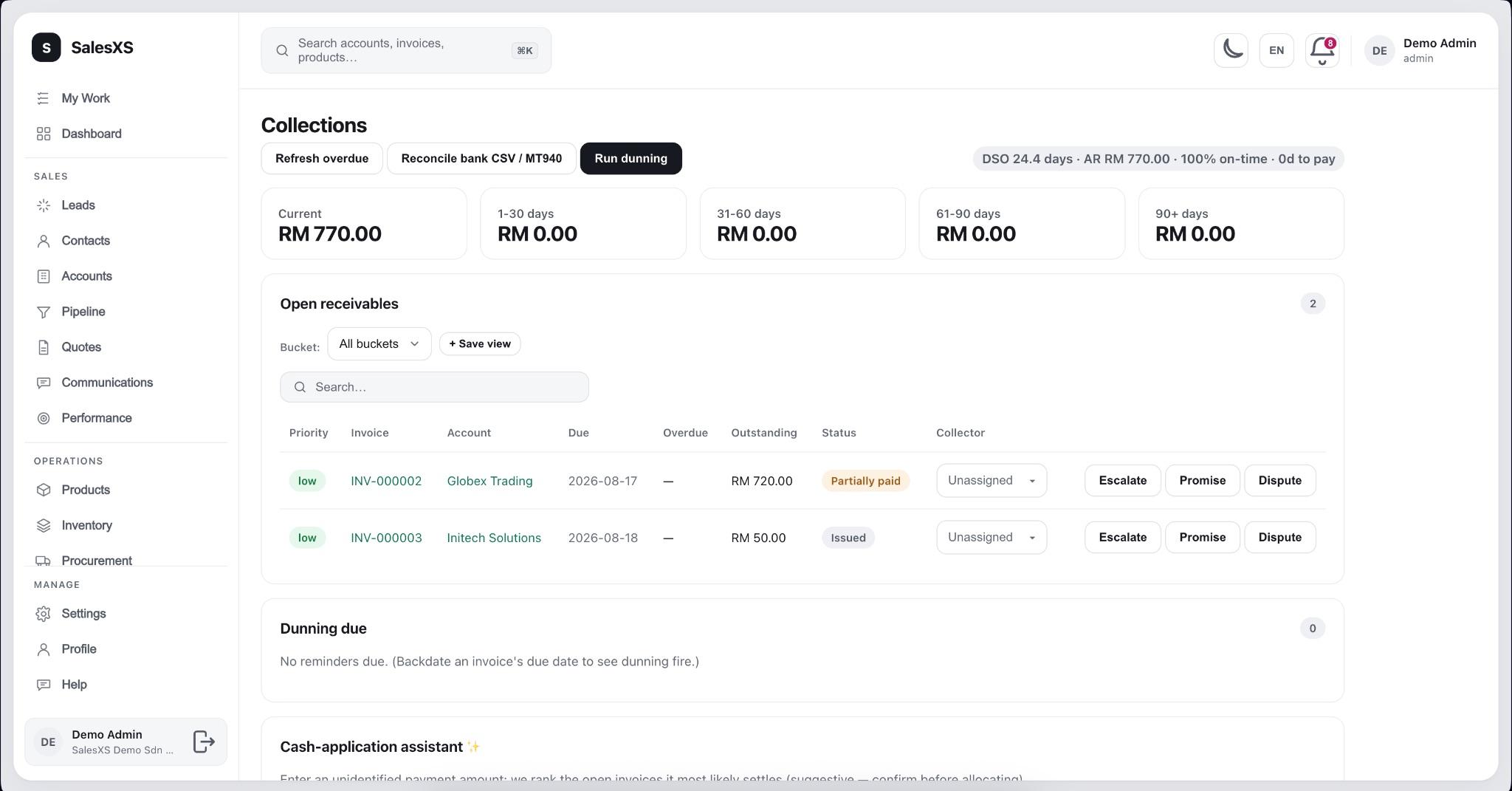Click the Dashboard grid icon
Screen dimensions: 1512x791
[x=44, y=134]
